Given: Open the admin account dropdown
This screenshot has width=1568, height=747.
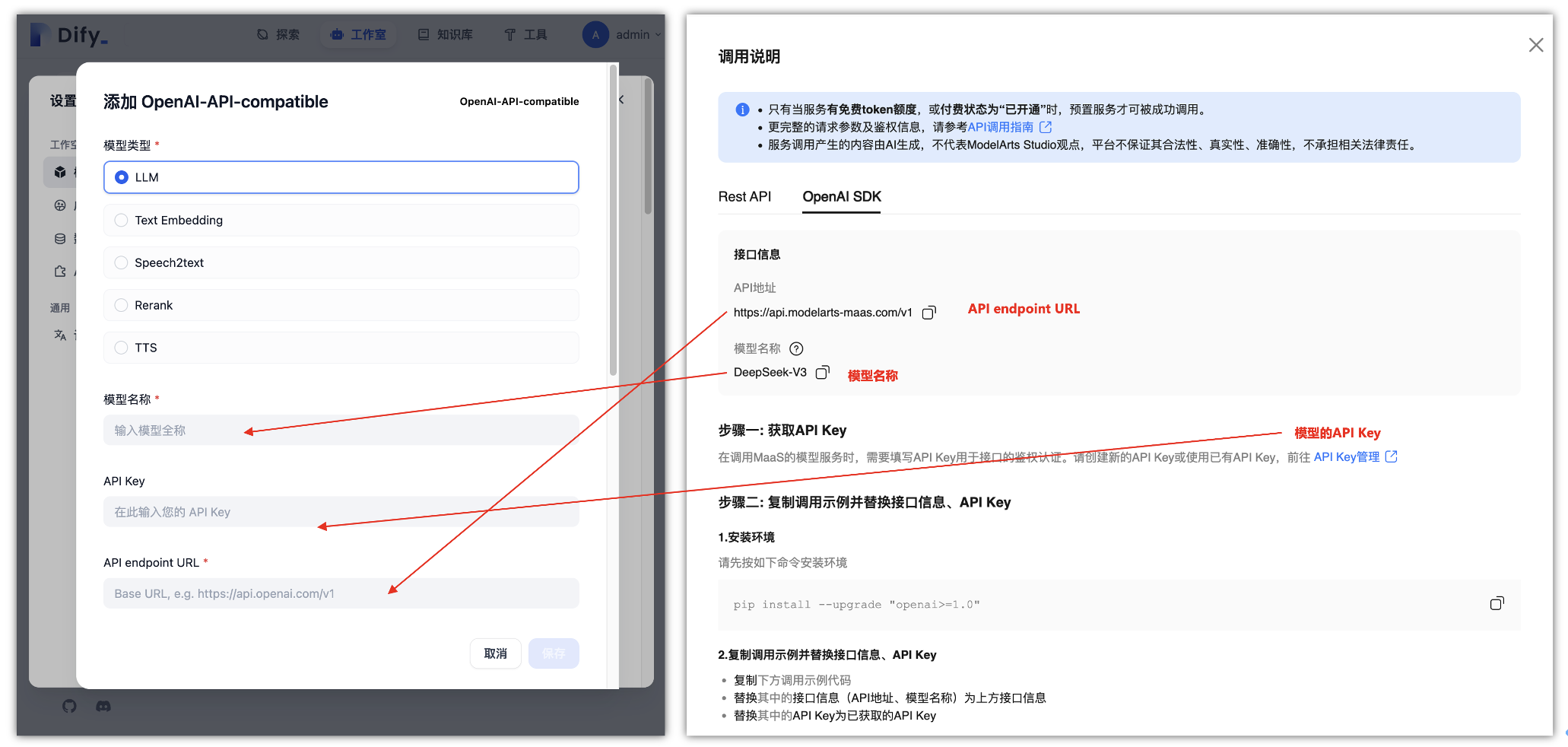Looking at the screenshot, I should (622, 35).
